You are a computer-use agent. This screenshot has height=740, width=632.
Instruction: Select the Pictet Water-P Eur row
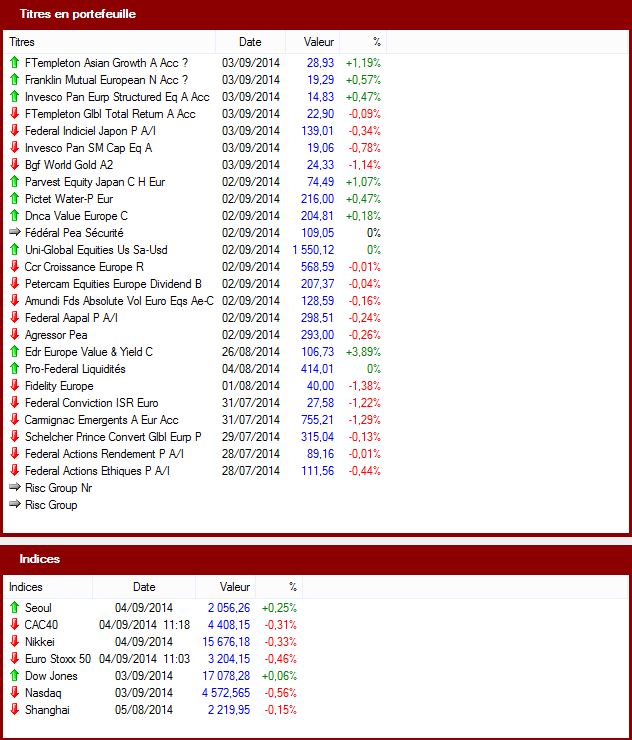[x=195, y=199]
